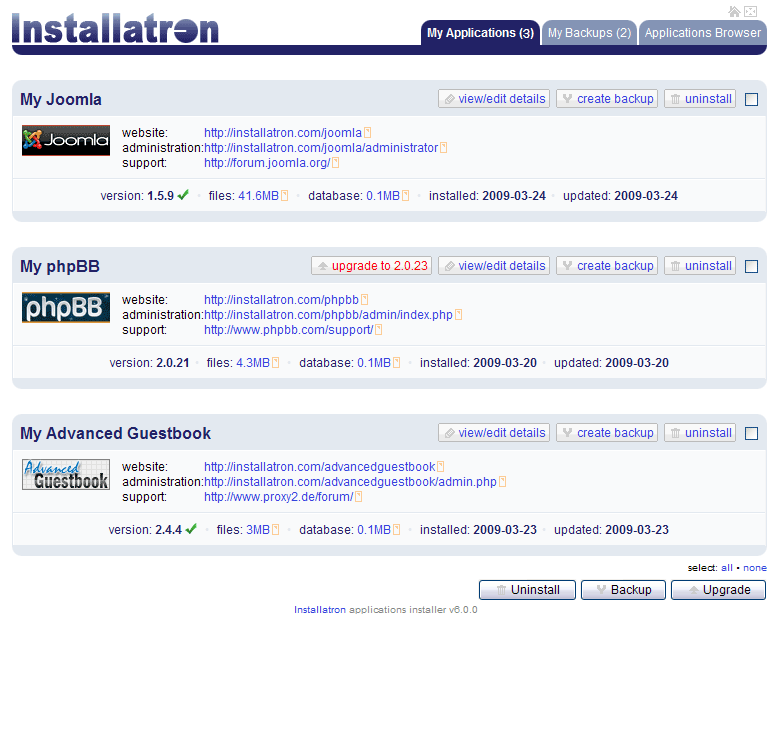The width and height of the screenshot is (780, 736).
Task: Click the new-window icon after installatron.com/advancedguestbook link
Action: tap(441, 467)
